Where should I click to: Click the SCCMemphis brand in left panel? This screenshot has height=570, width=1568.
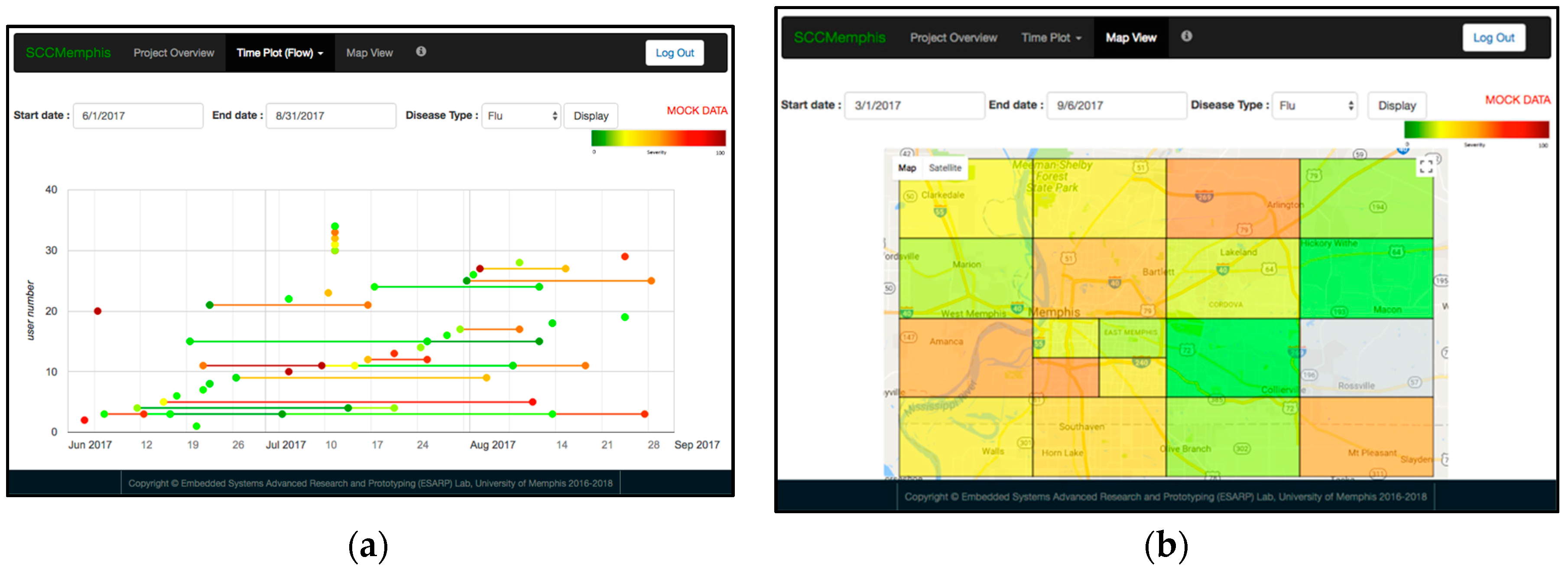tap(68, 53)
